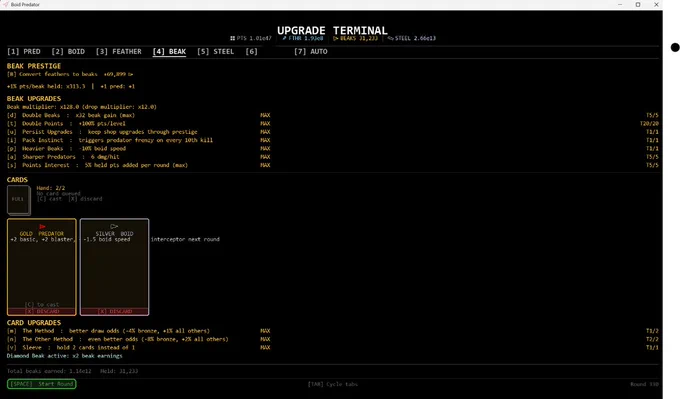Click the BEAK PRESTIGE heading
This screenshot has height=399, width=680.
pos(34,66)
